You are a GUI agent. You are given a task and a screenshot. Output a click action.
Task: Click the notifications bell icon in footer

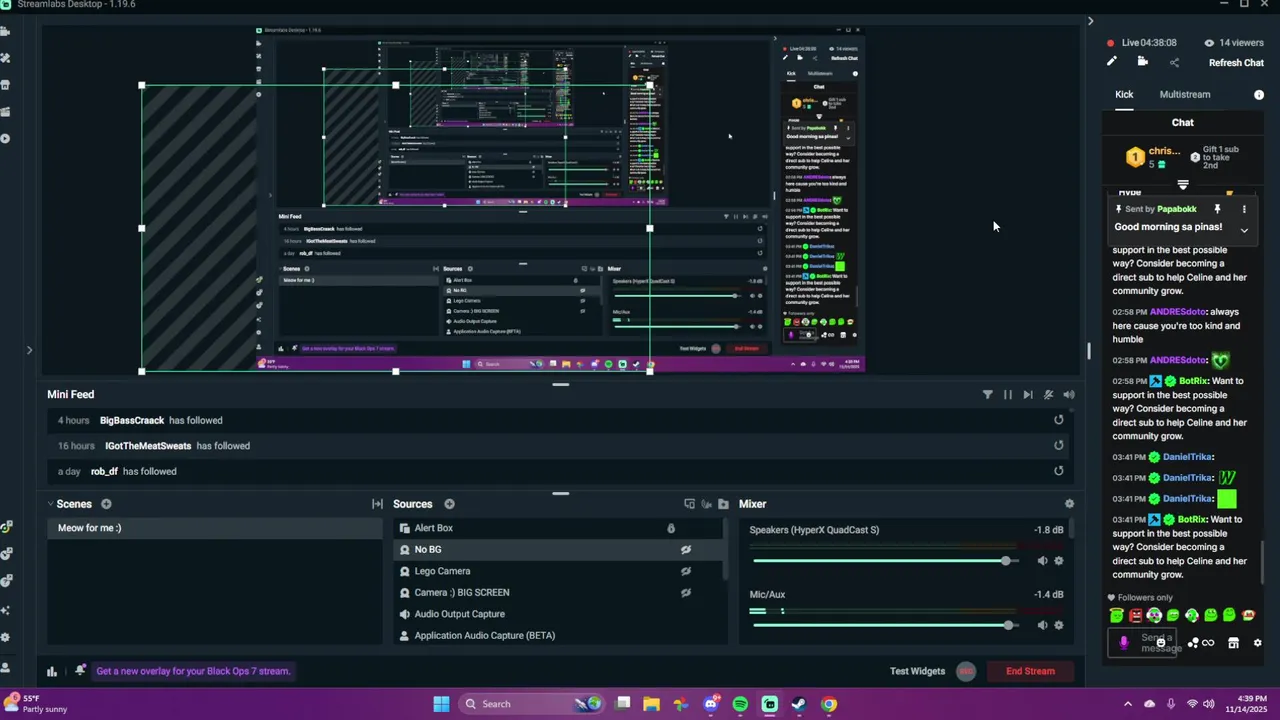pyautogui.click(x=80, y=670)
